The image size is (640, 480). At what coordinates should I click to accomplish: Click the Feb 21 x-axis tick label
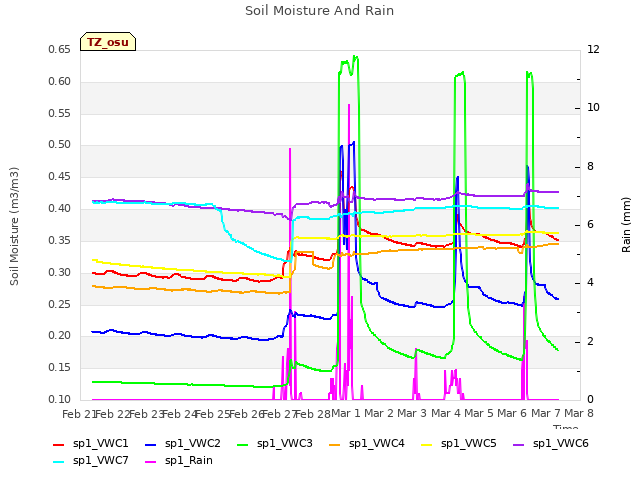[79, 414]
